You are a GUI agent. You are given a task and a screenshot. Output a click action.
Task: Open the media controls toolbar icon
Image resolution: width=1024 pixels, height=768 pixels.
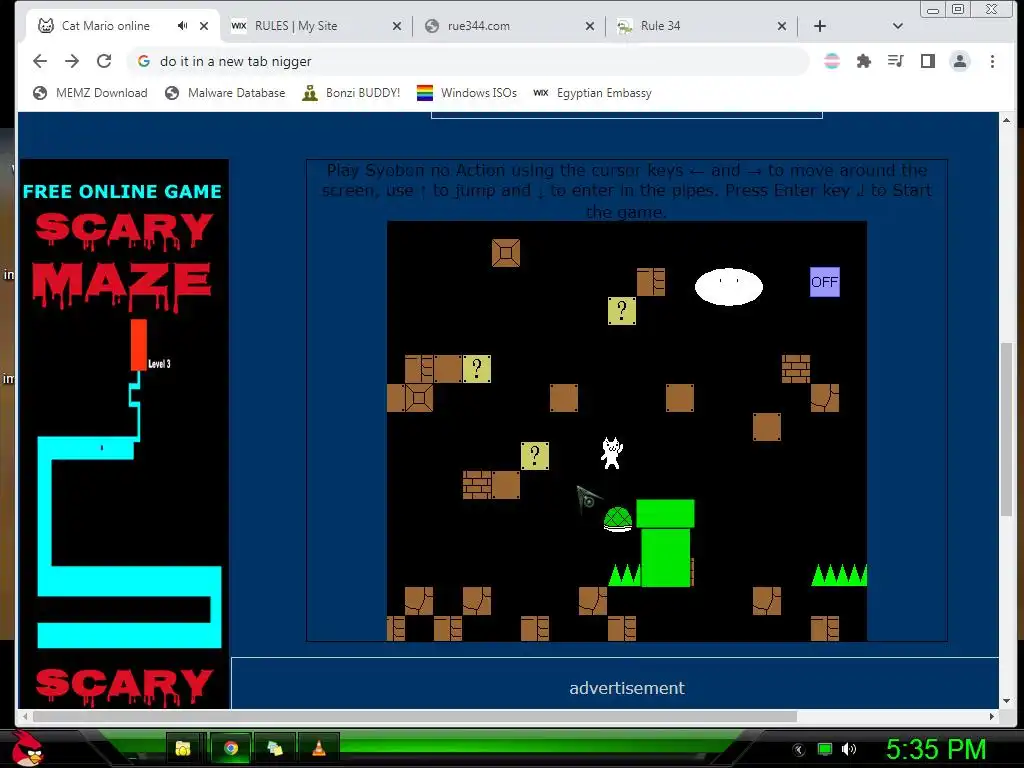coord(895,61)
